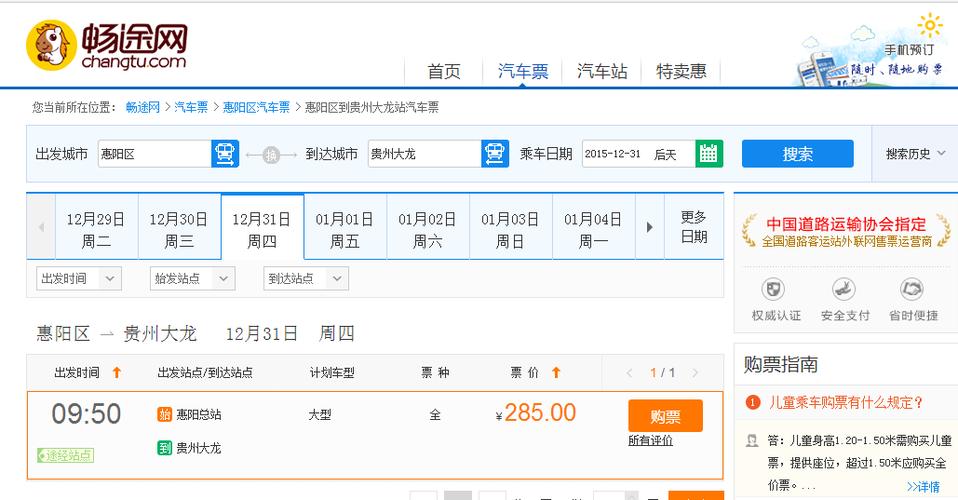Click the orange 始 station icon
958x500 pixels.
(x=164, y=414)
